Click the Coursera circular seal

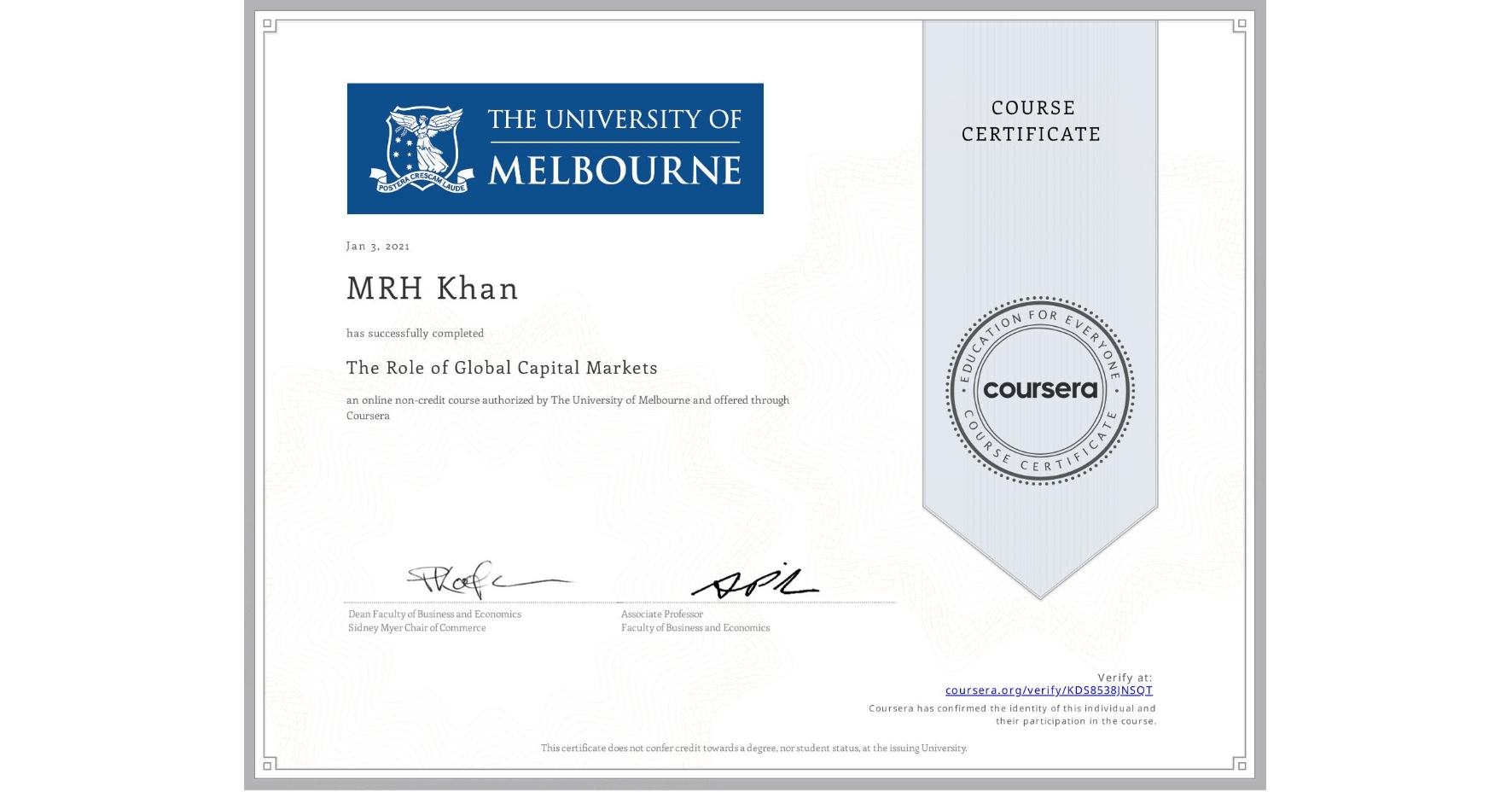[x=1039, y=391]
